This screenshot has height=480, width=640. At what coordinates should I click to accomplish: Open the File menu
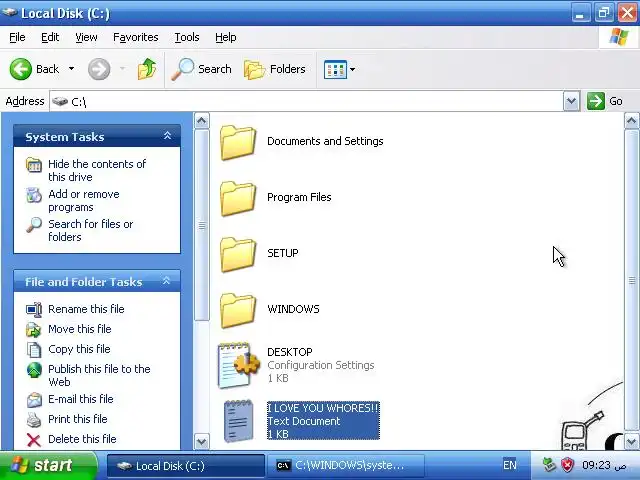[17, 37]
